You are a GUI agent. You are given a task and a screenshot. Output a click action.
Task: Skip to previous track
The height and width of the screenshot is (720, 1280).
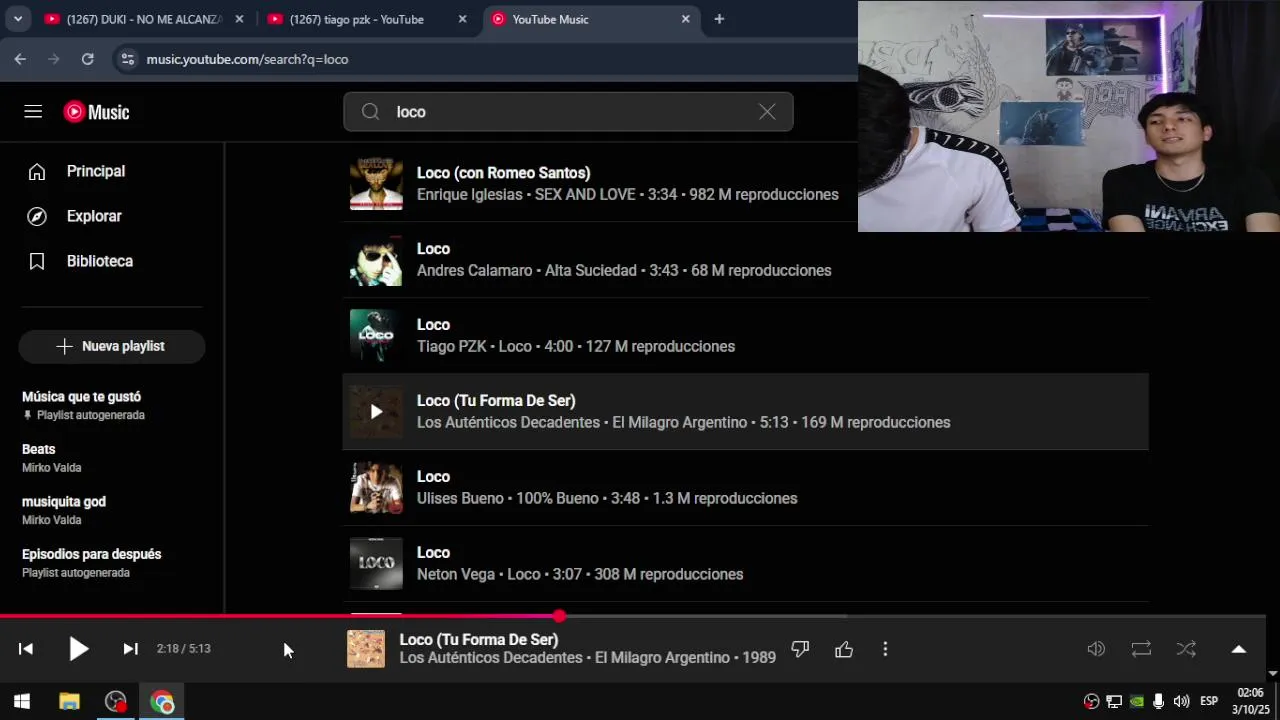tap(26, 649)
